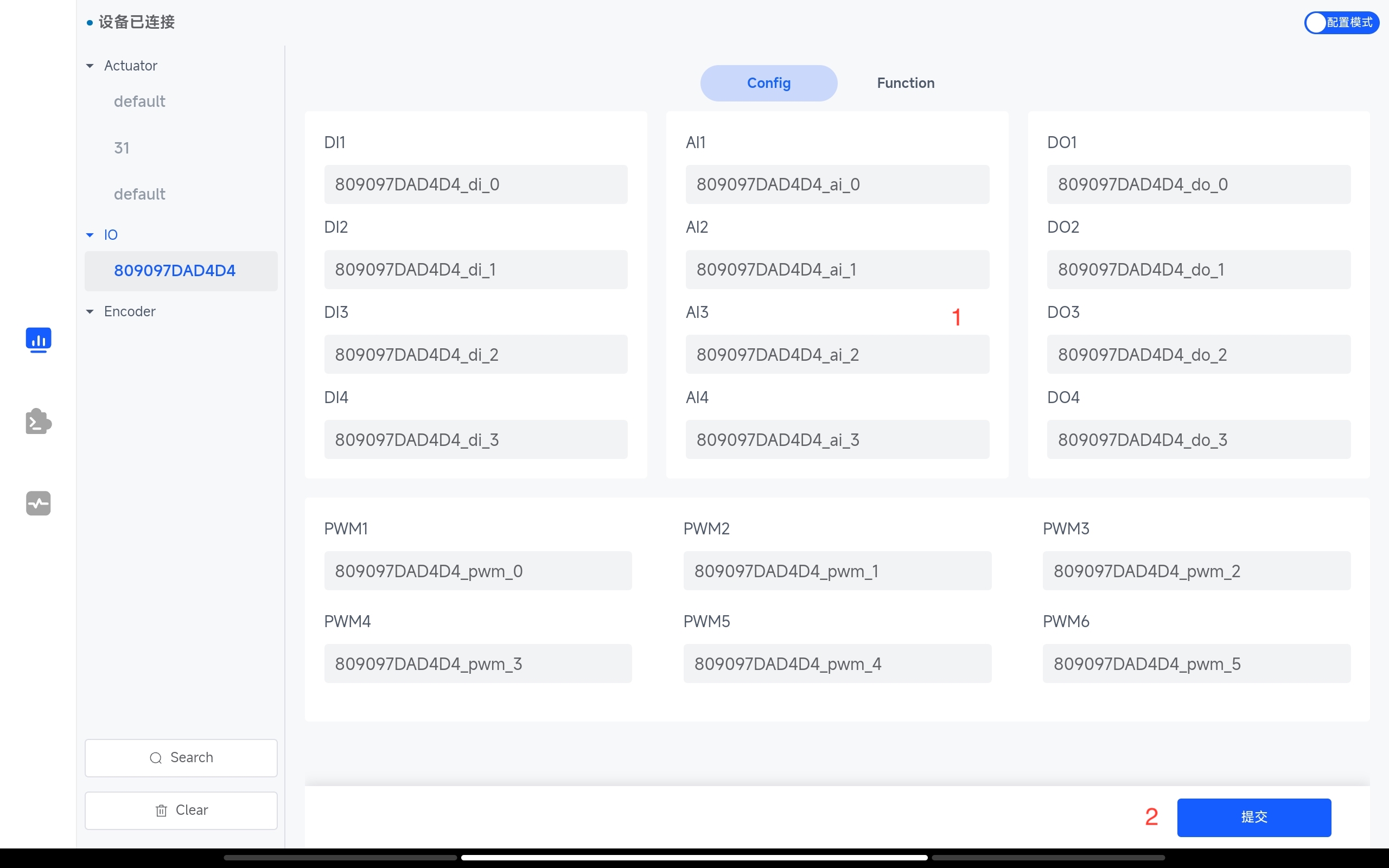Select device 809097DAD4D4 in IO tree
This screenshot has width=1389, height=868.
(x=181, y=271)
